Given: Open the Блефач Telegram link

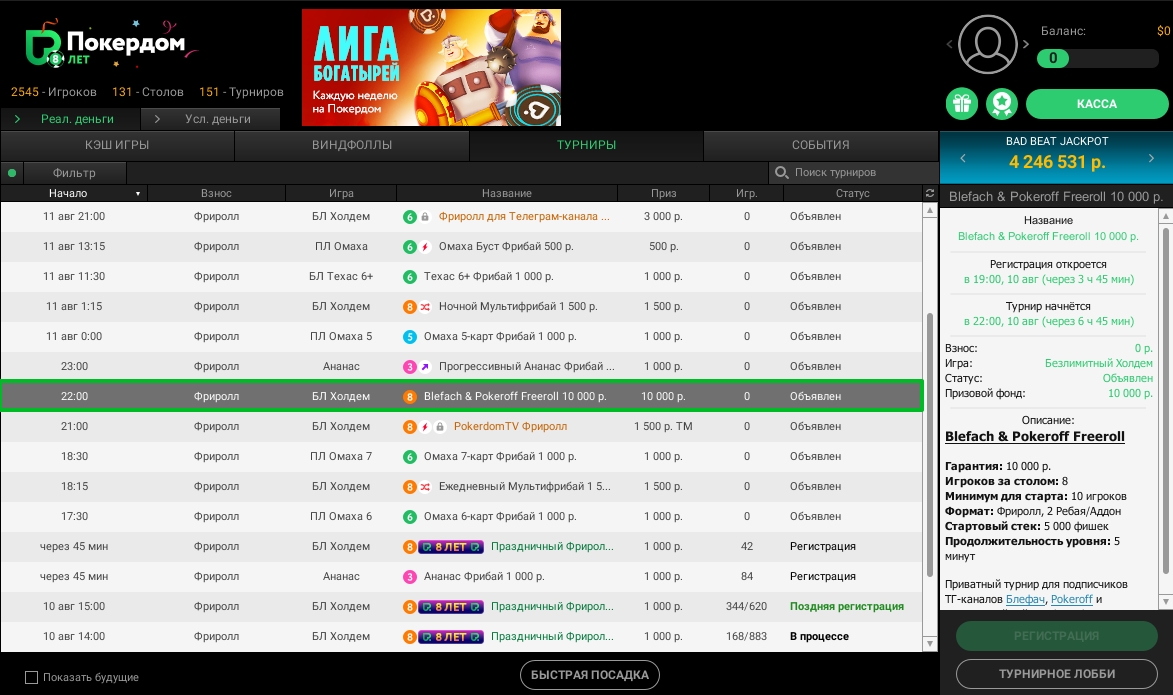Looking at the screenshot, I should (x=1025, y=599).
